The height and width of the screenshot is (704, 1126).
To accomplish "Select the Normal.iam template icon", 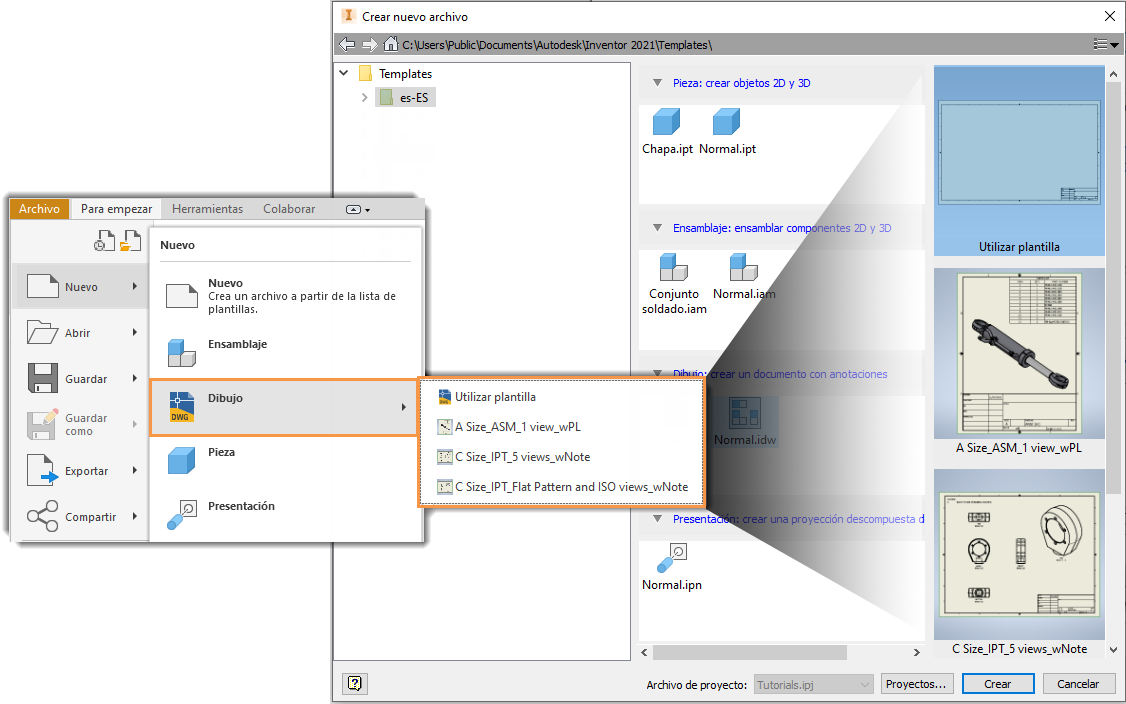I will click(x=743, y=267).
